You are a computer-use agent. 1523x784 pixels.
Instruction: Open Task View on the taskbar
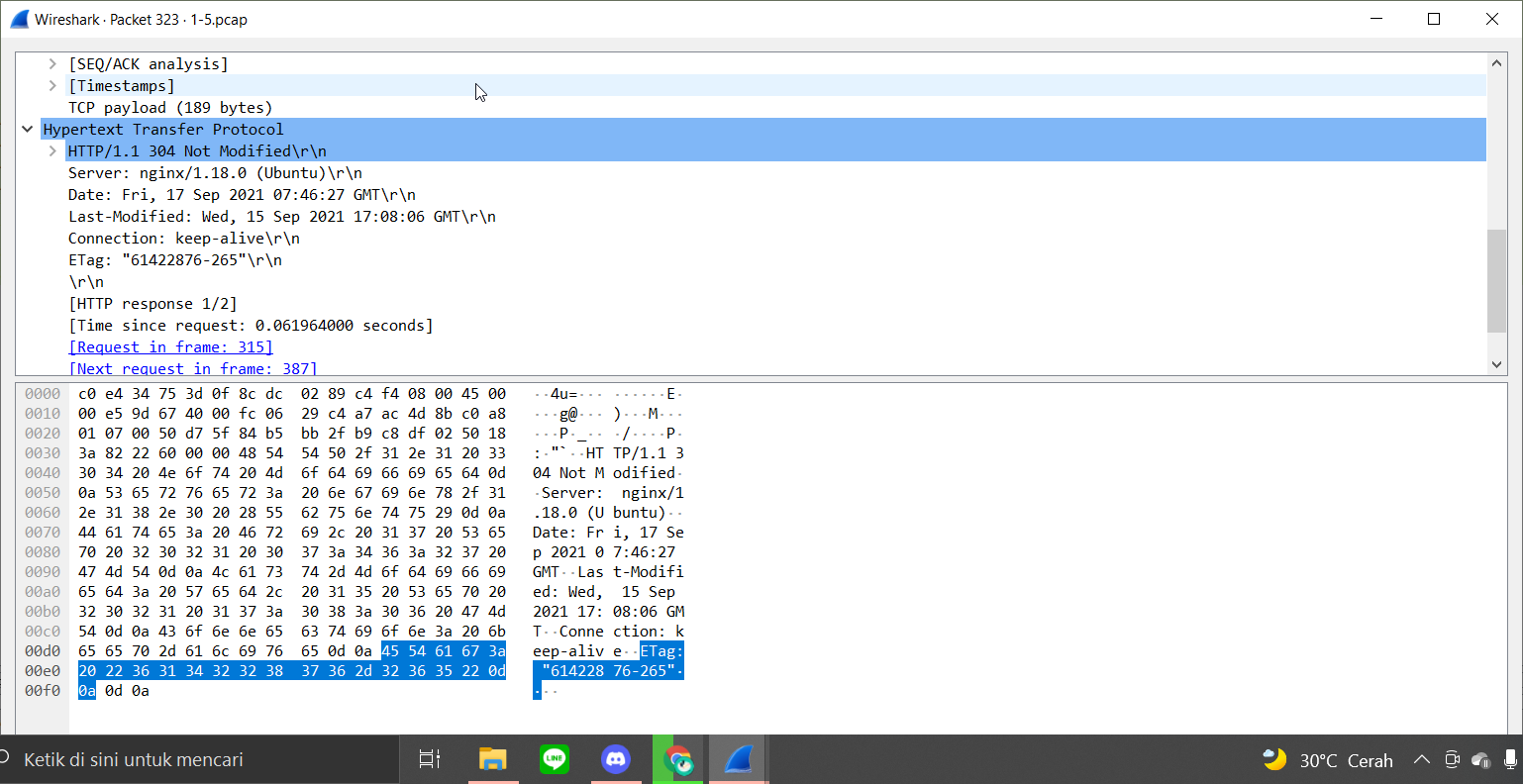click(x=428, y=758)
